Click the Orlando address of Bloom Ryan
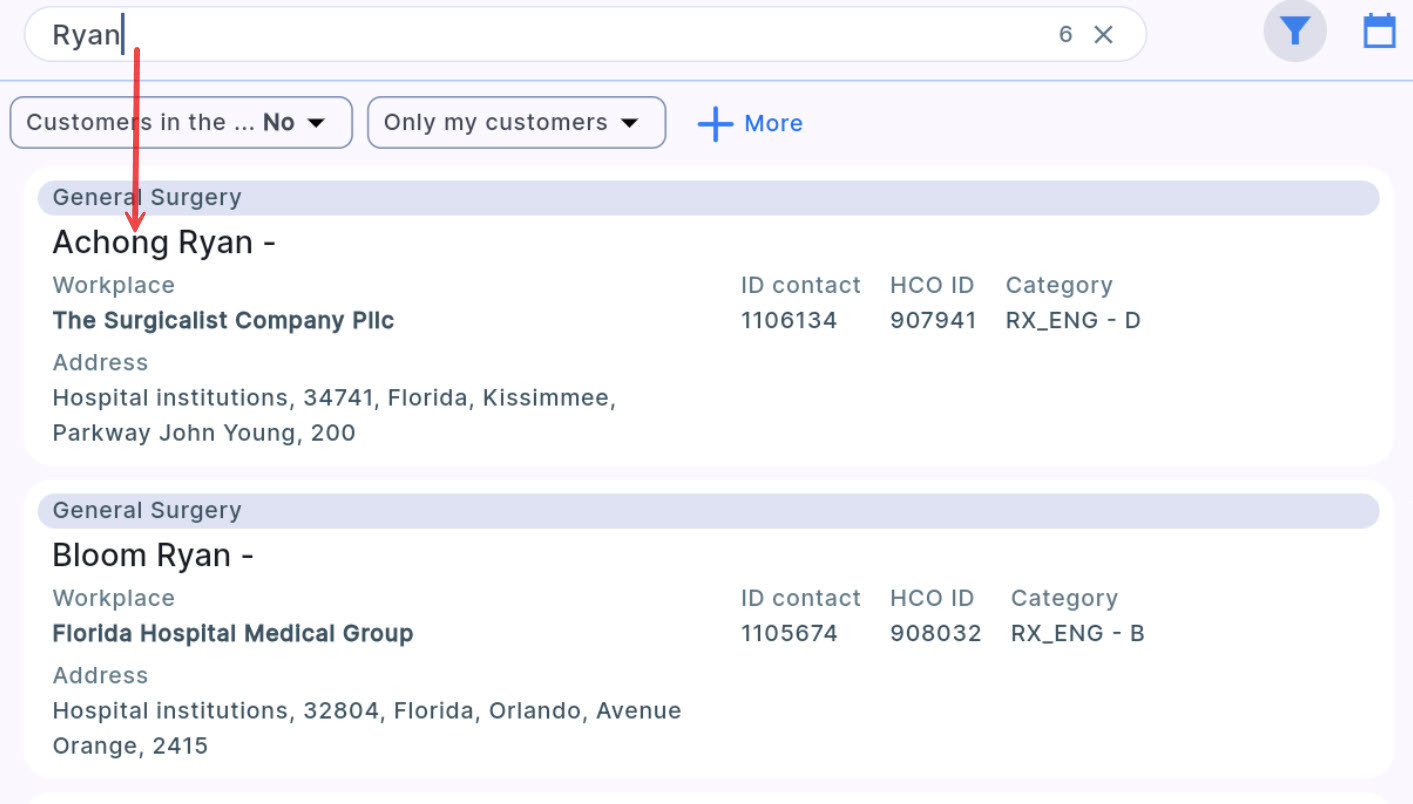Viewport: 1413px width, 804px height. (x=367, y=728)
